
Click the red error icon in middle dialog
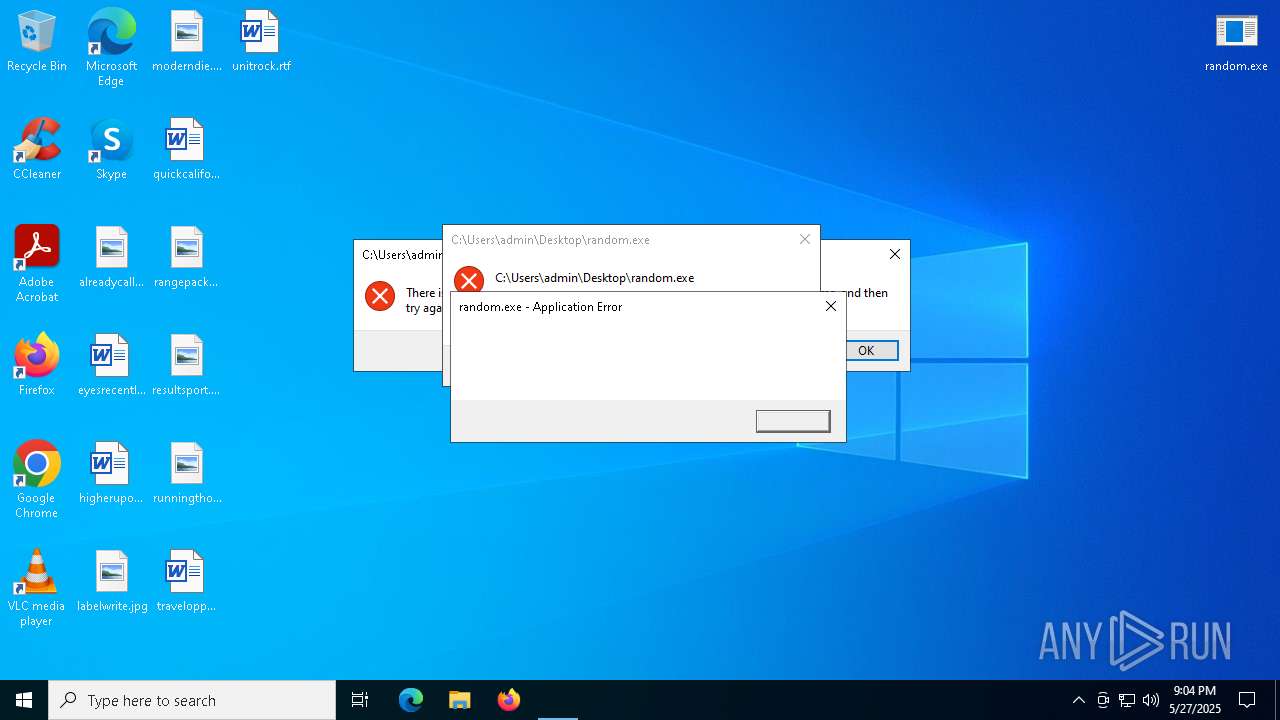(468, 279)
